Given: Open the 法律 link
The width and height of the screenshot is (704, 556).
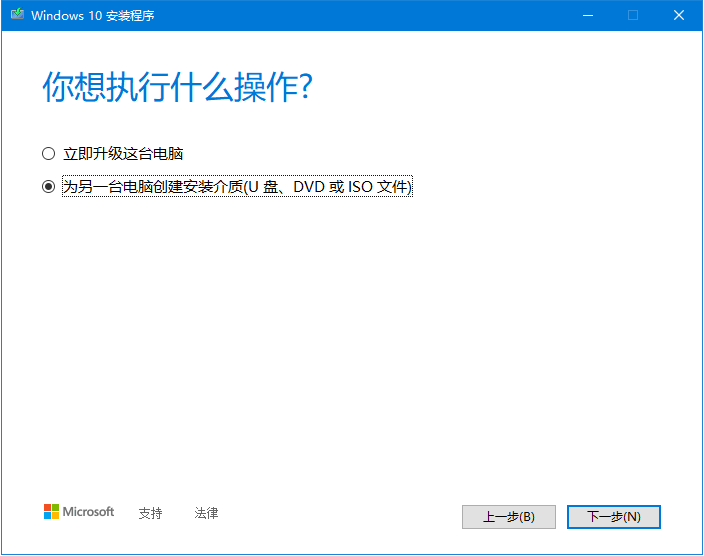Looking at the screenshot, I should point(206,513).
